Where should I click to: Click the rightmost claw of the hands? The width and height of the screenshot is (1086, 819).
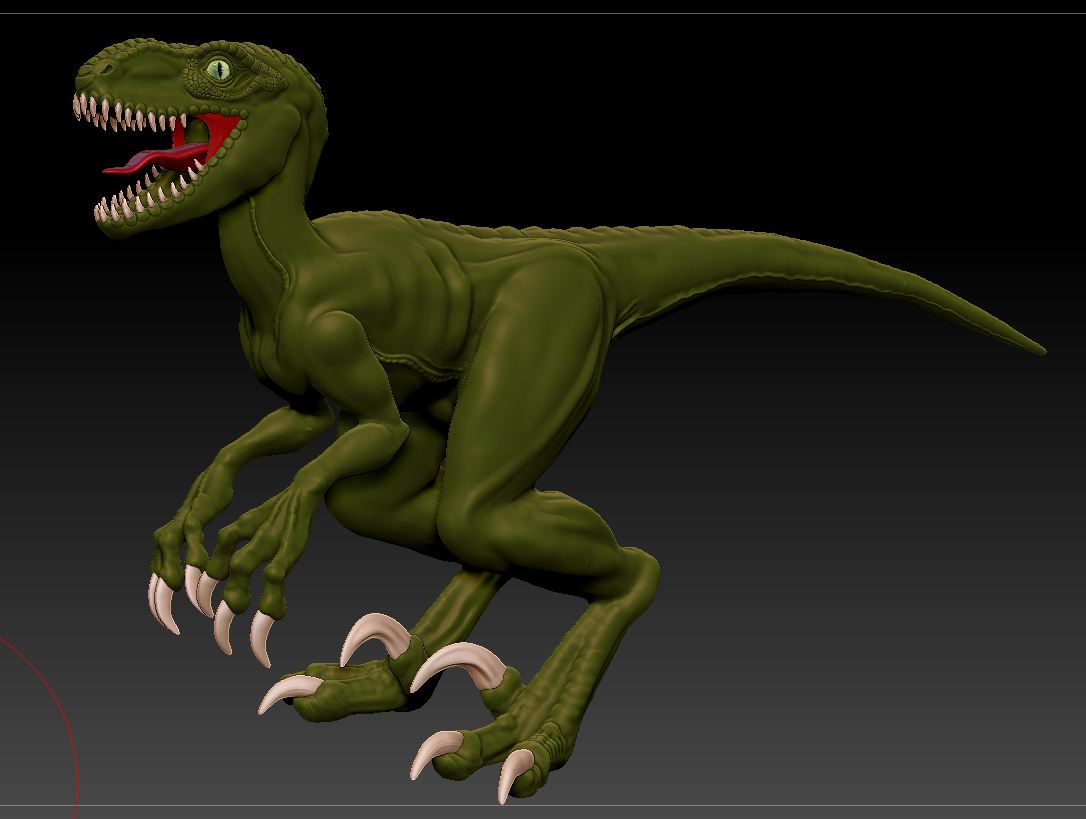[262, 638]
